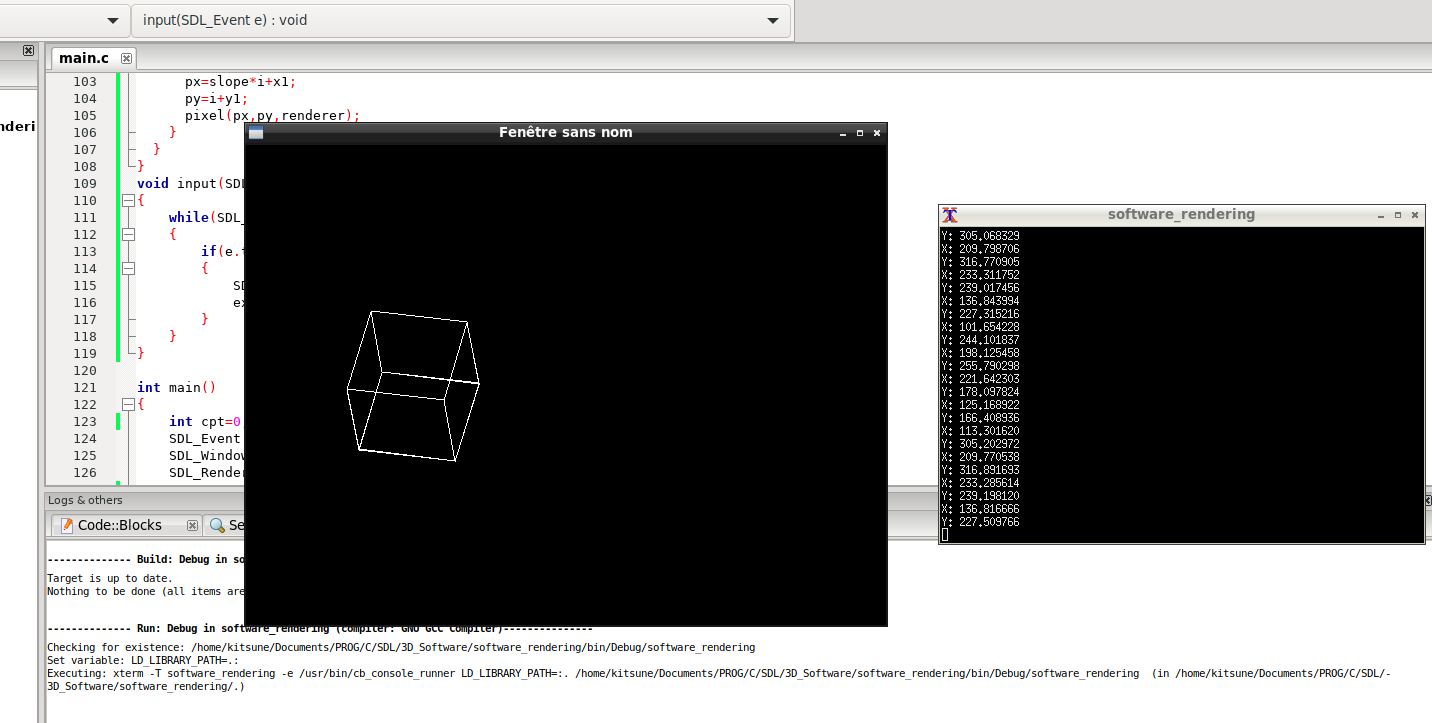Collapse main() fold at line 122
This screenshot has width=1432, height=723.
[x=128, y=404]
